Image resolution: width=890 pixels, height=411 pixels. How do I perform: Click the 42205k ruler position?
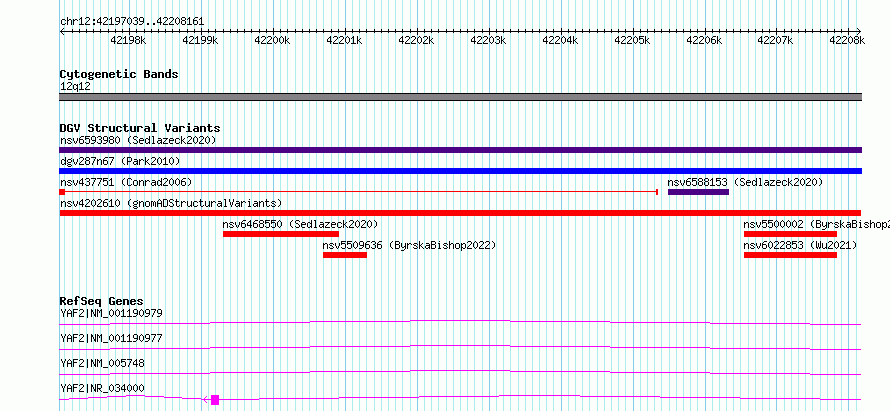(632, 40)
